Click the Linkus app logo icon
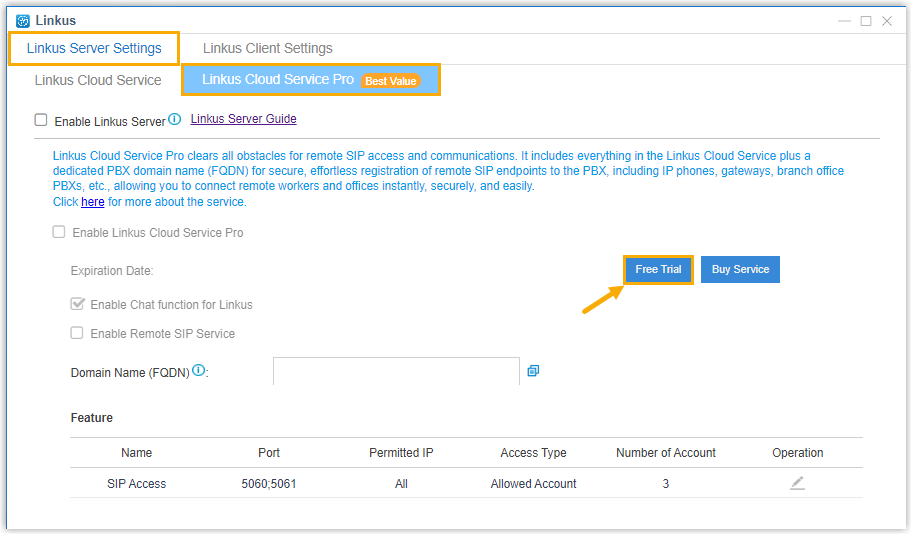The width and height of the screenshot is (912, 535). tap(23, 20)
